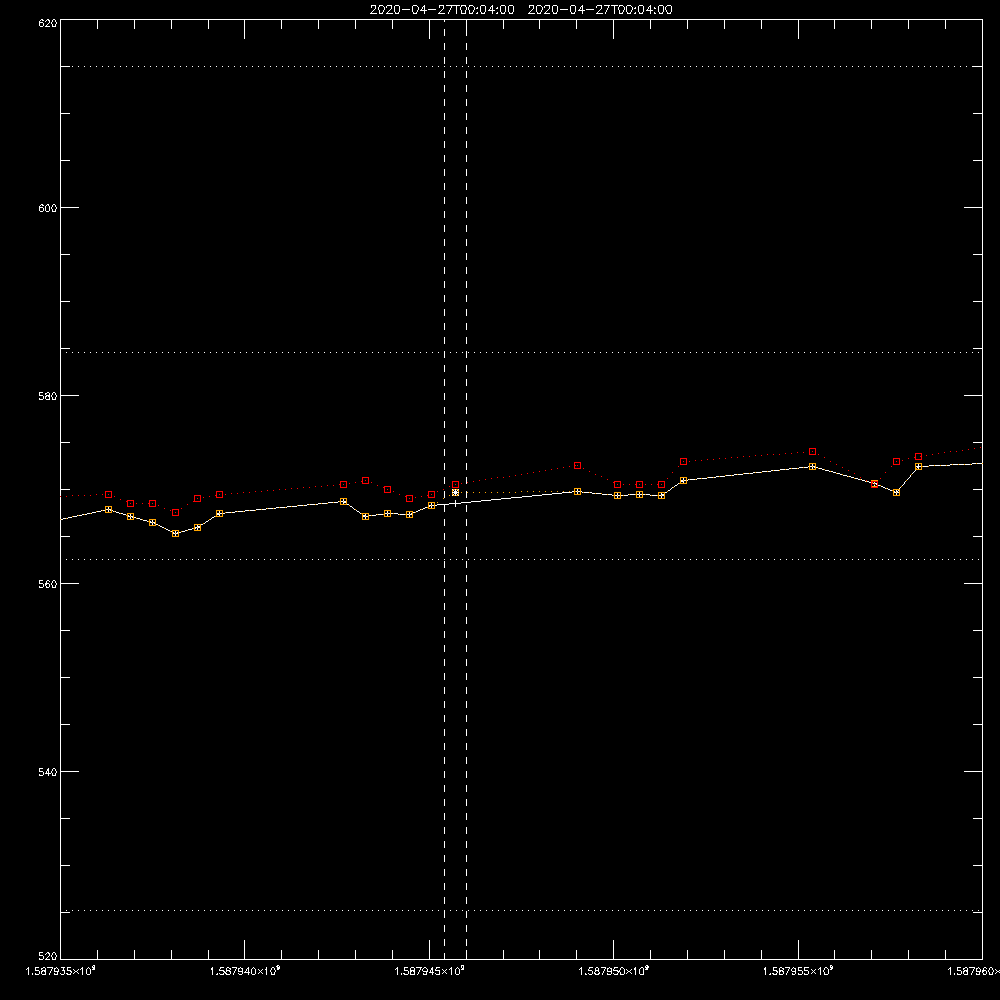Select the 620 y-axis label

(48, 23)
